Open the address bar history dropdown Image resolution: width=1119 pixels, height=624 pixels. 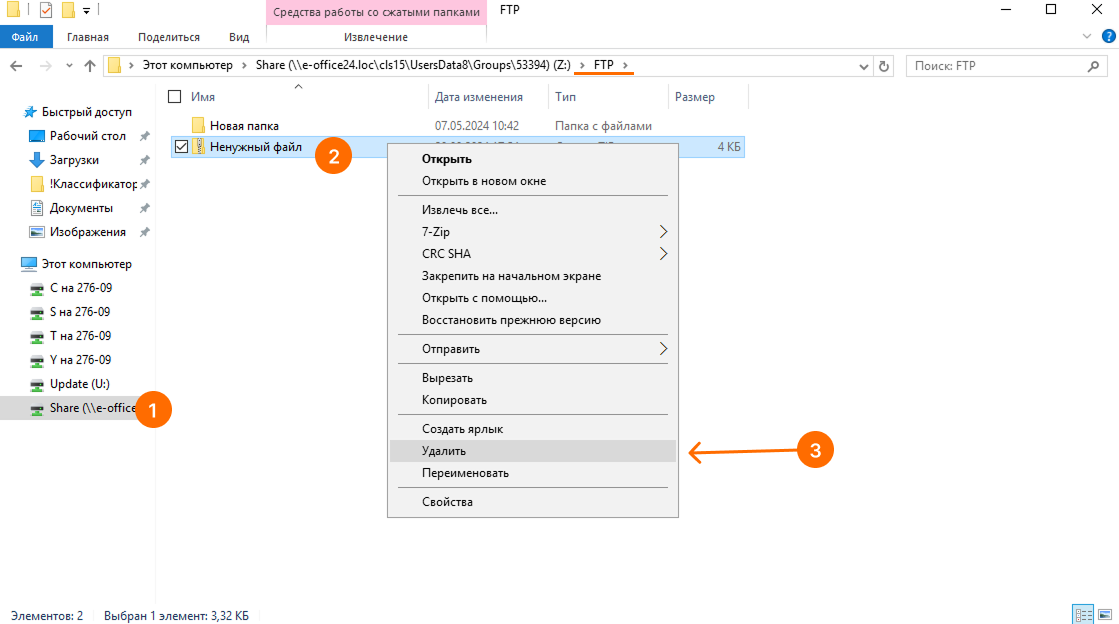tap(864, 66)
